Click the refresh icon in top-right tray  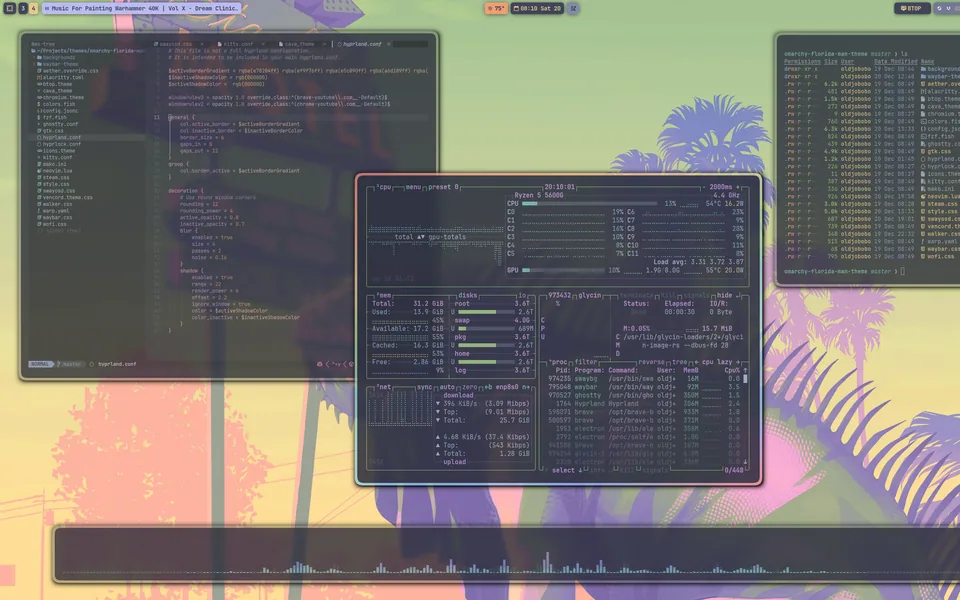[940, 9]
